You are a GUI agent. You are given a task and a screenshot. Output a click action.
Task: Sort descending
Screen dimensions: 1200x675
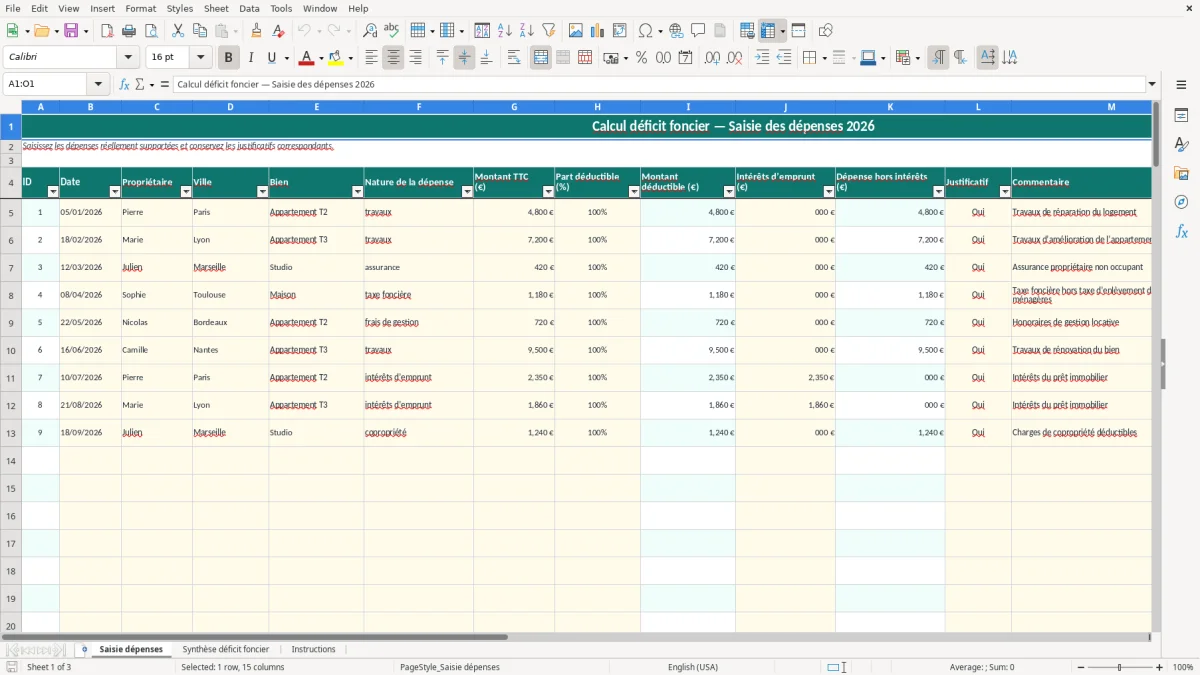[527, 31]
